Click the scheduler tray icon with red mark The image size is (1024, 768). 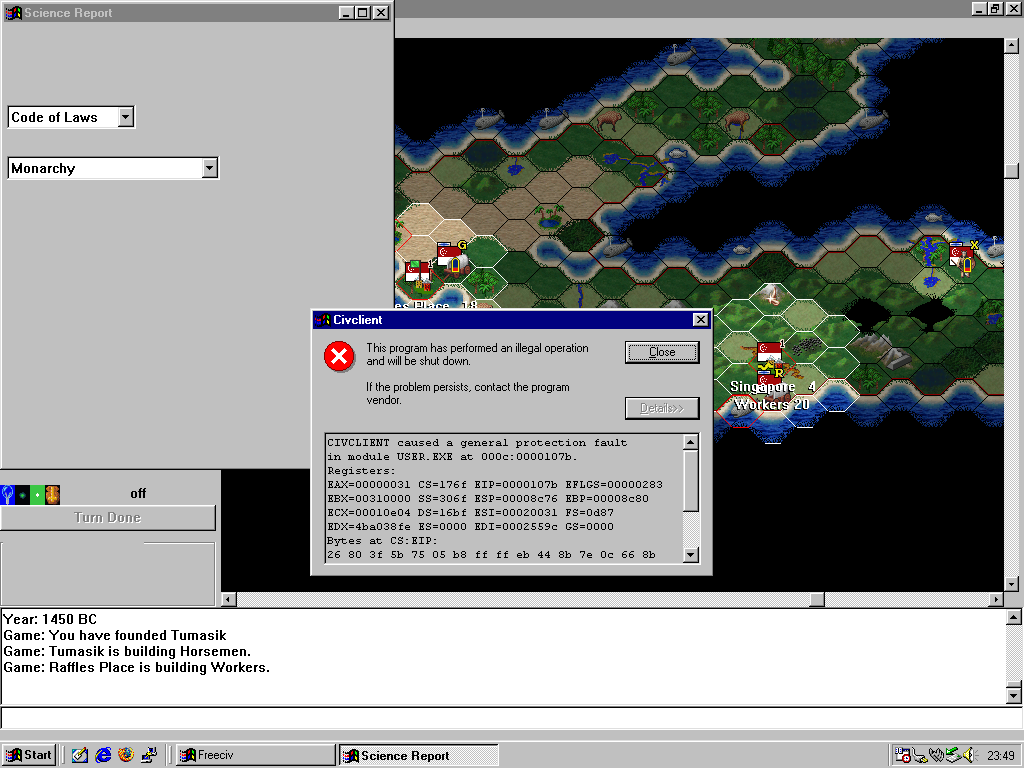click(903, 755)
